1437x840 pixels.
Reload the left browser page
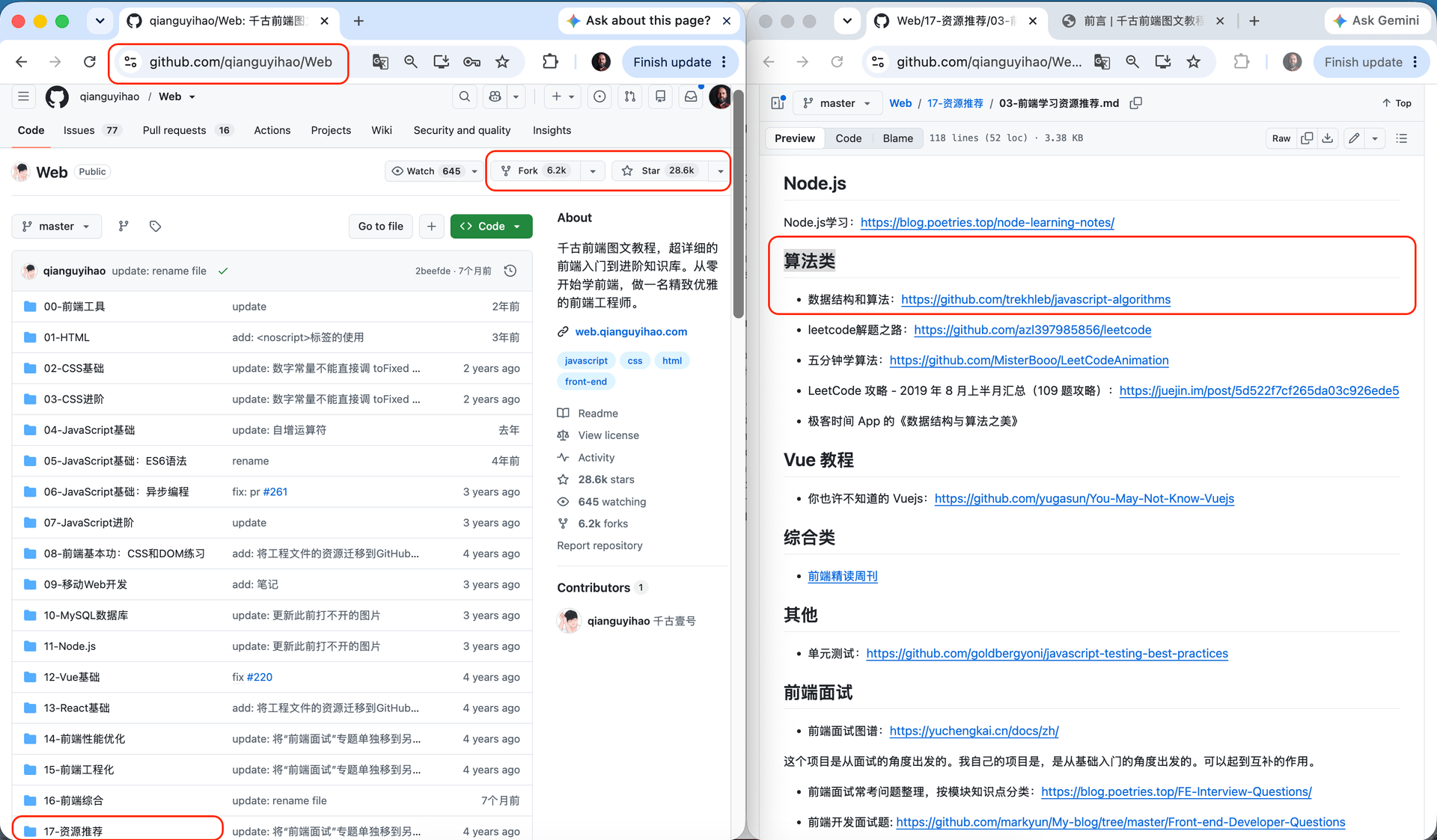click(x=90, y=62)
